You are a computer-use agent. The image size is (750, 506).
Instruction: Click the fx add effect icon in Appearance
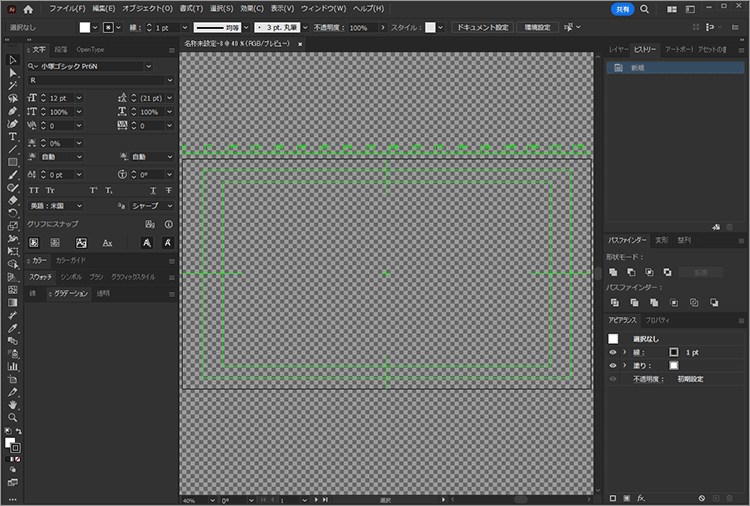(641, 497)
